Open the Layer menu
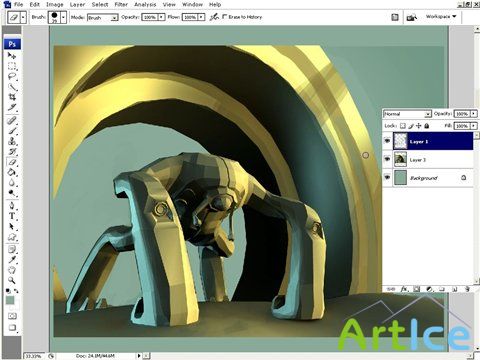The width and height of the screenshot is (480, 360). click(x=77, y=5)
